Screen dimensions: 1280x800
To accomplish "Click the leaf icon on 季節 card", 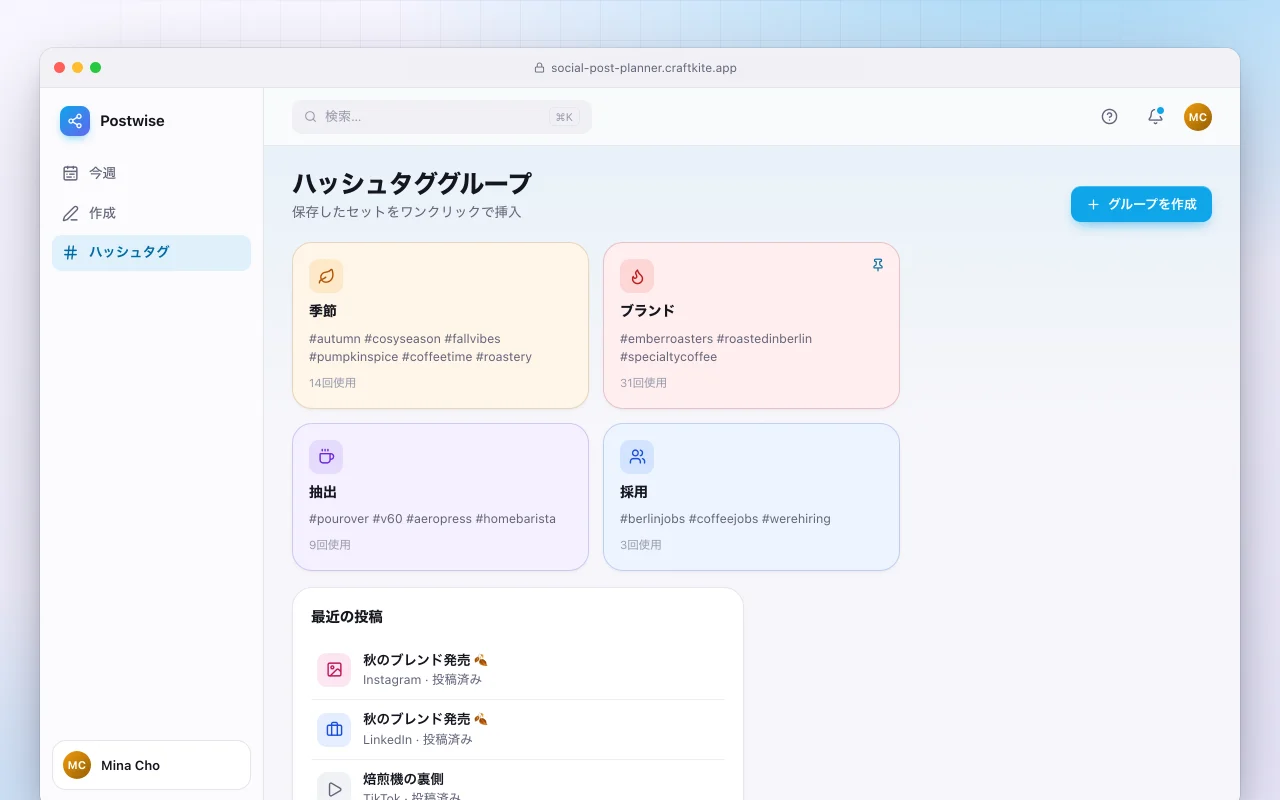I will tap(326, 276).
